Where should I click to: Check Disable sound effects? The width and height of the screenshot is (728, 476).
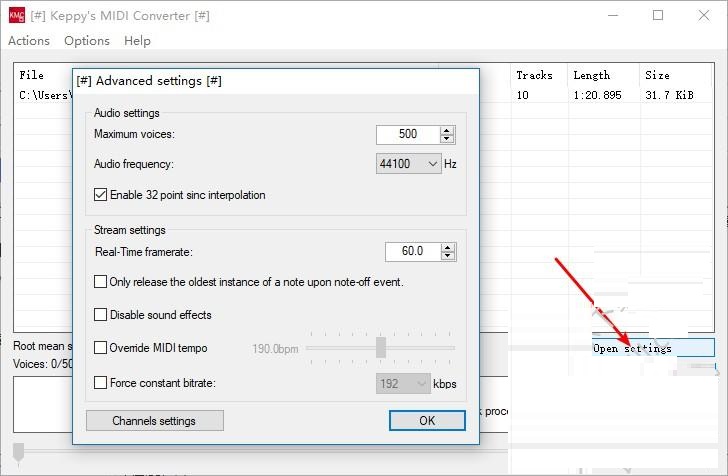[x=101, y=315]
